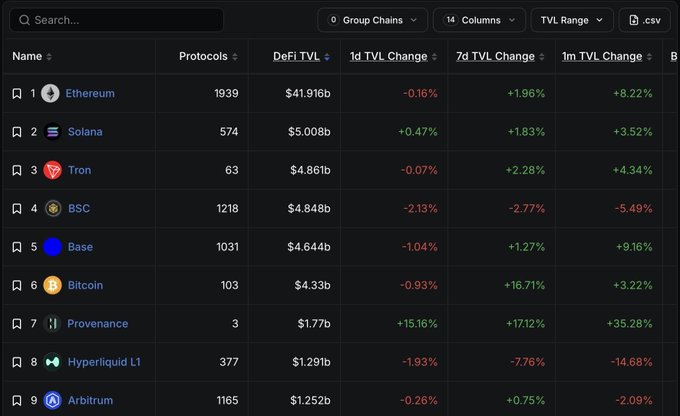
Task: Open the Ethereum chain page
Action: 90,93
